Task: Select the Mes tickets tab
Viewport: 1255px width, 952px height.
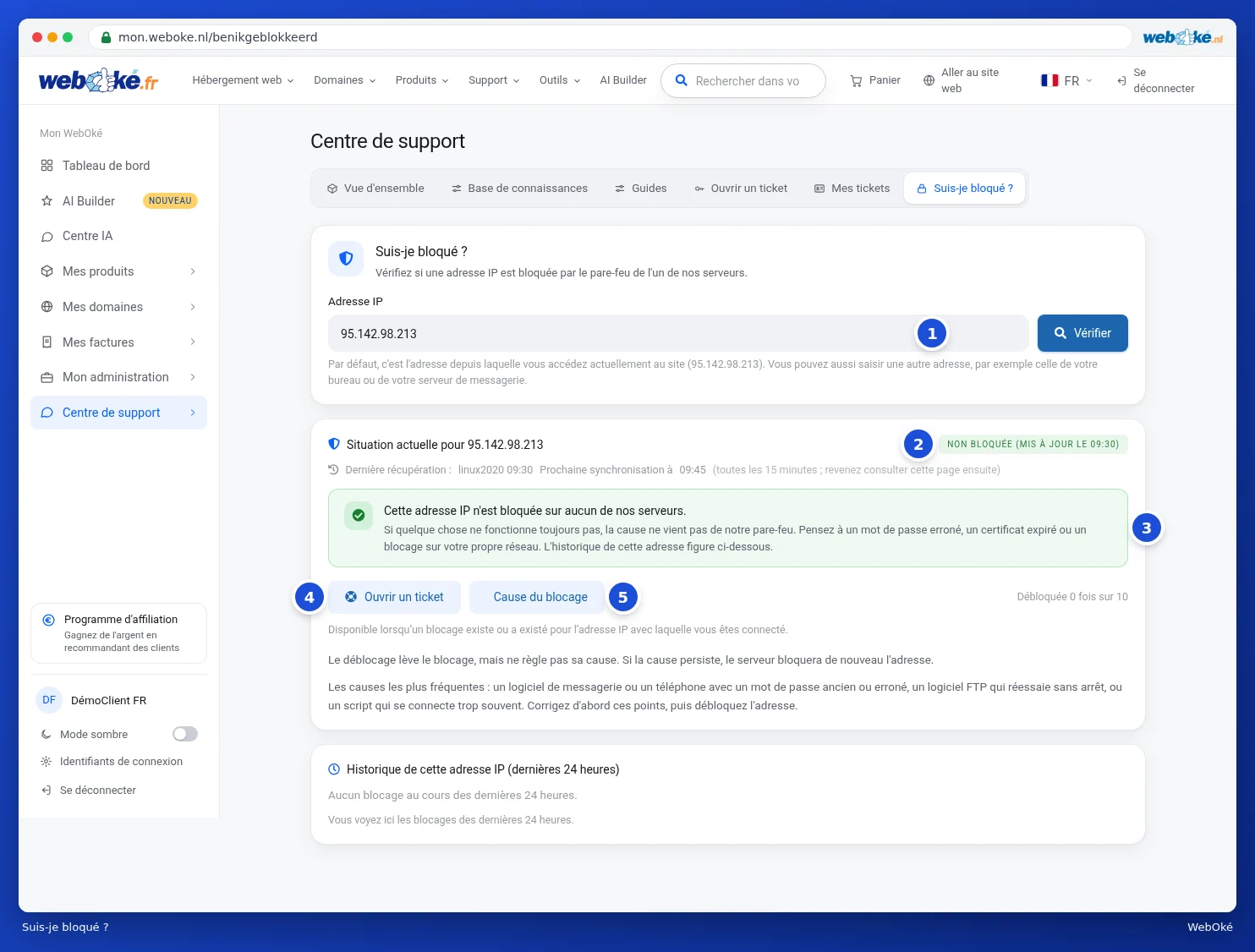Action: tap(852, 189)
